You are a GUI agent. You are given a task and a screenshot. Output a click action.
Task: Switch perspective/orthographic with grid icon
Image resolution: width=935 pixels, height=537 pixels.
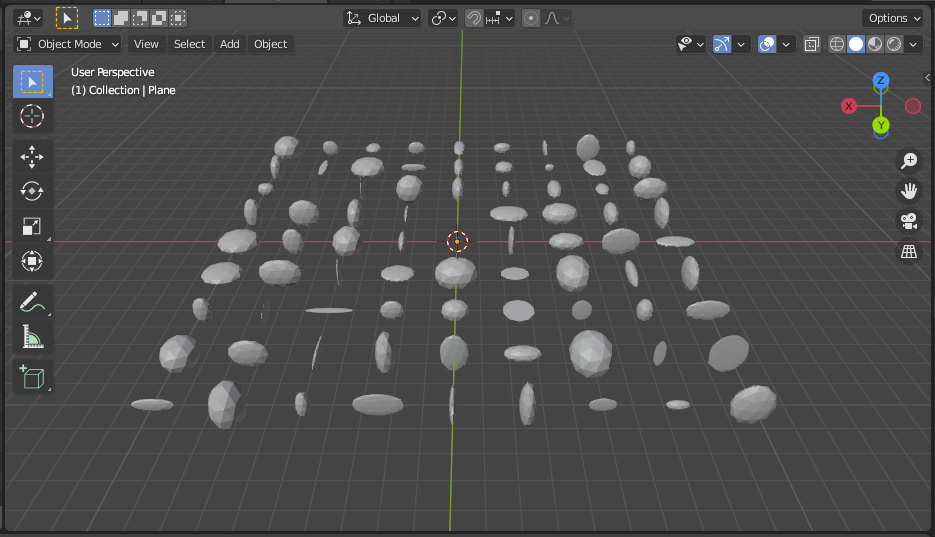point(909,252)
